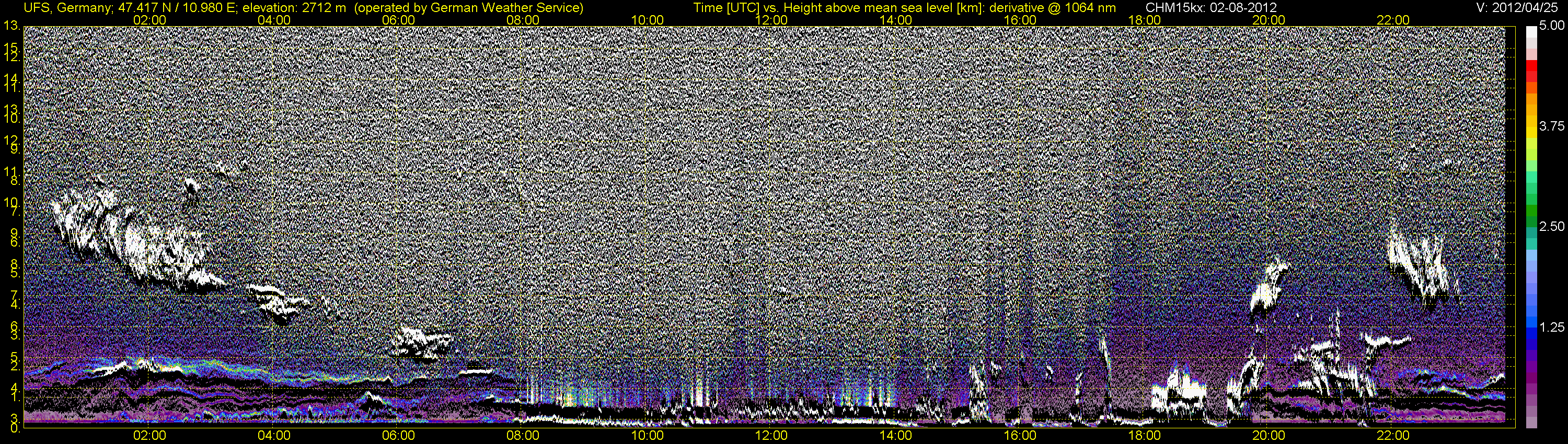Viewport: 1568px width, 444px height.
Task: Click the 20:00 label on top time axis
Action: [x=1269, y=20]
